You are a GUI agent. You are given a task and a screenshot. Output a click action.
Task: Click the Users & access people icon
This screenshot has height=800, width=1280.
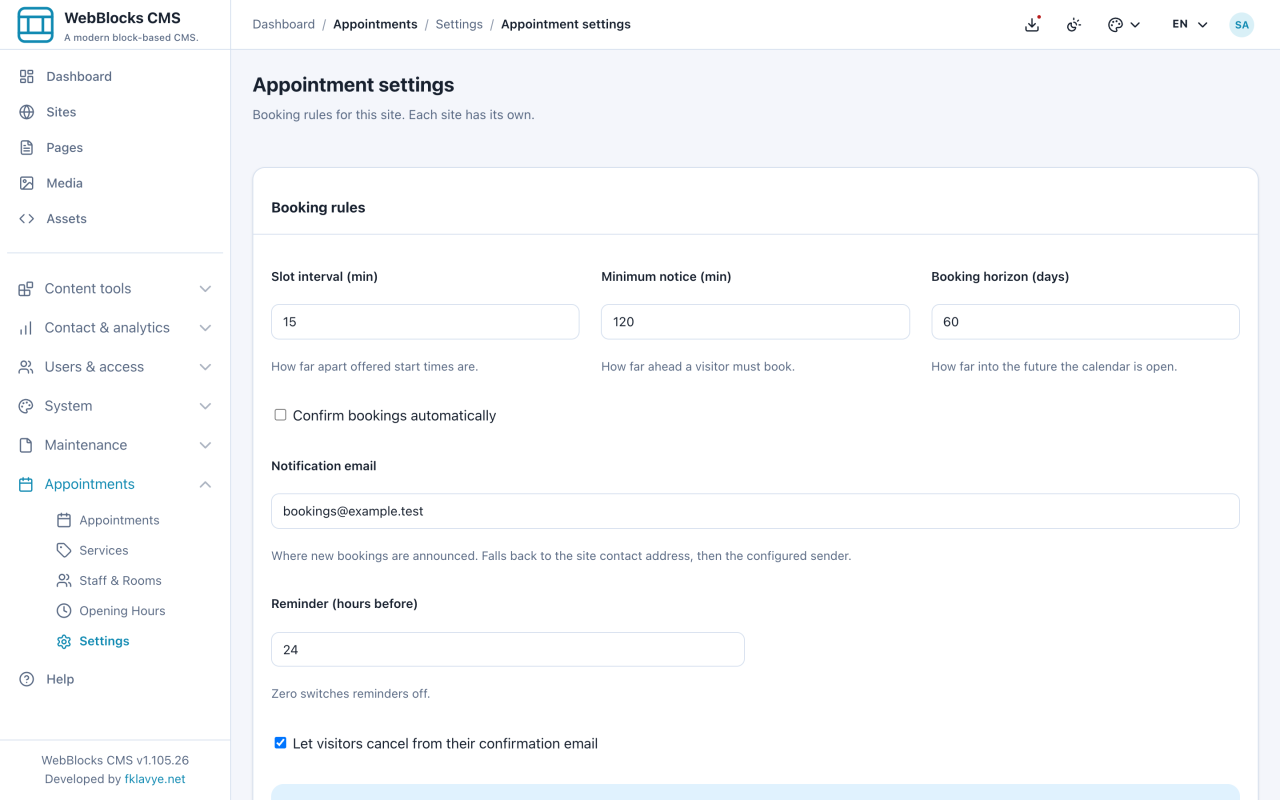point(26,367)
